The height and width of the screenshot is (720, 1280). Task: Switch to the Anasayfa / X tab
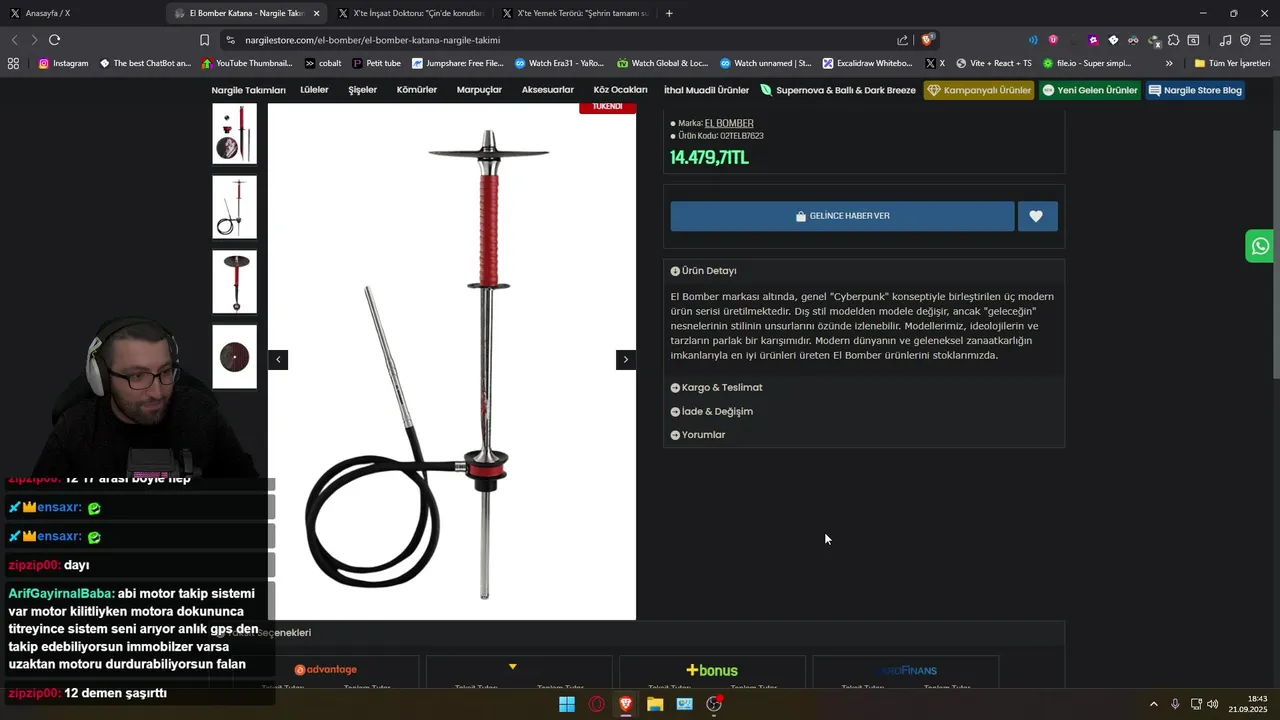tap(83, 13)
